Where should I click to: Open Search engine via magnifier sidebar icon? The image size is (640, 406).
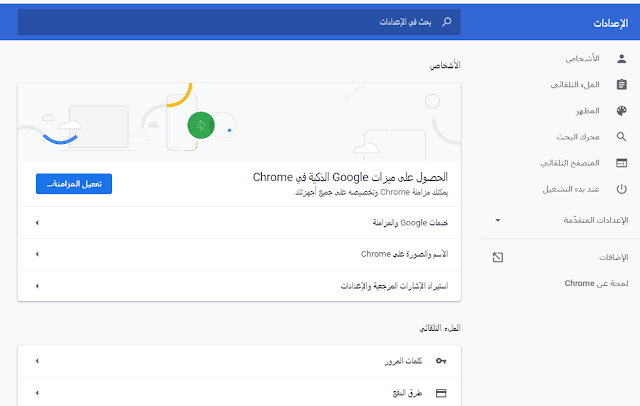point(621,137)
